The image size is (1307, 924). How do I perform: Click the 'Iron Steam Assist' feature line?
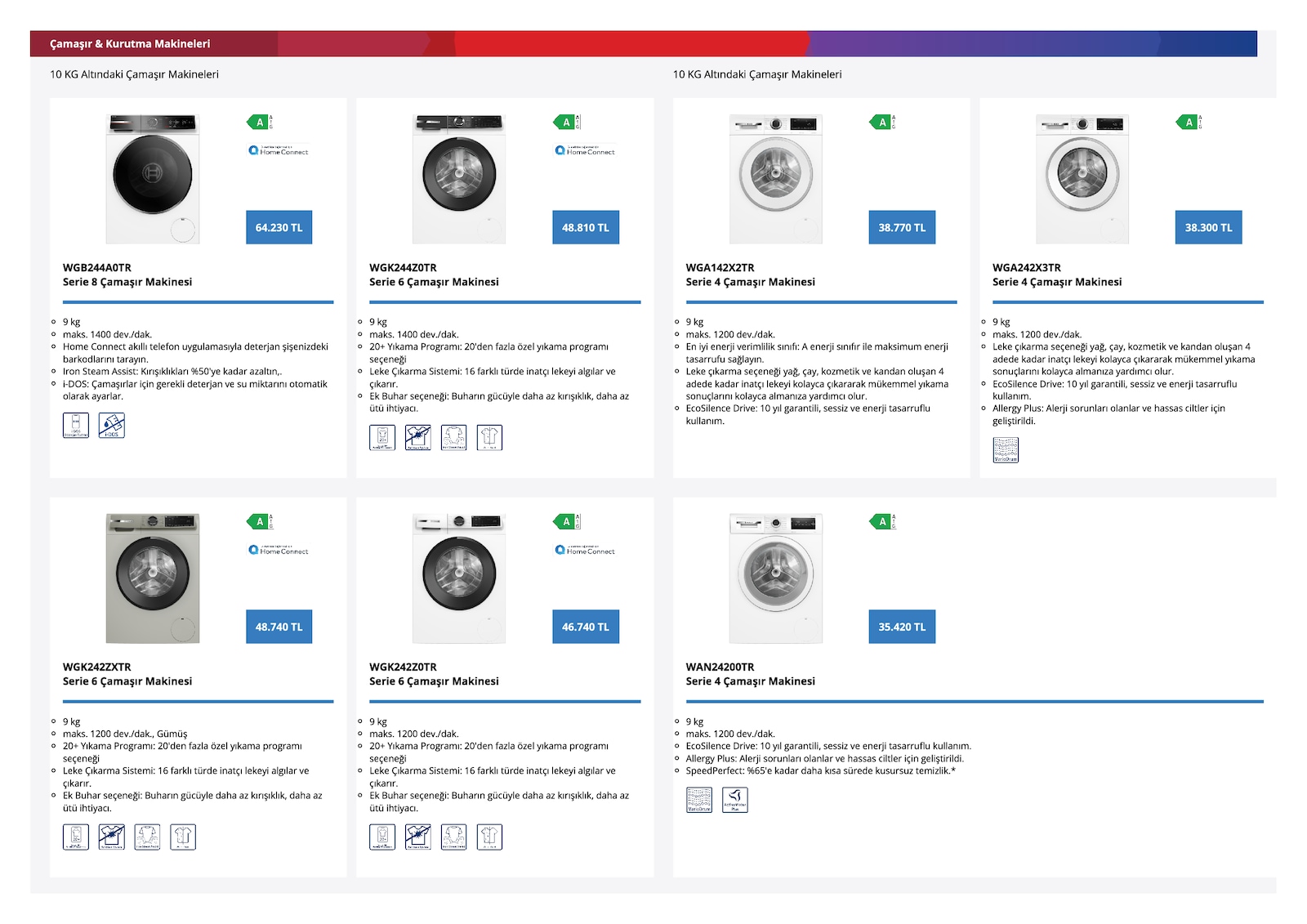172,372
